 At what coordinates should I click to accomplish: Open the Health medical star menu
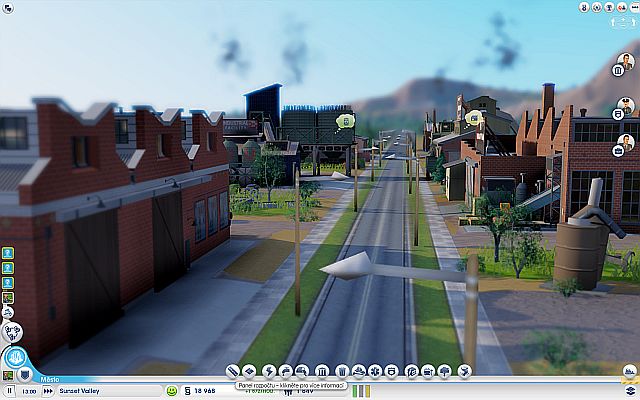(375, 371)
